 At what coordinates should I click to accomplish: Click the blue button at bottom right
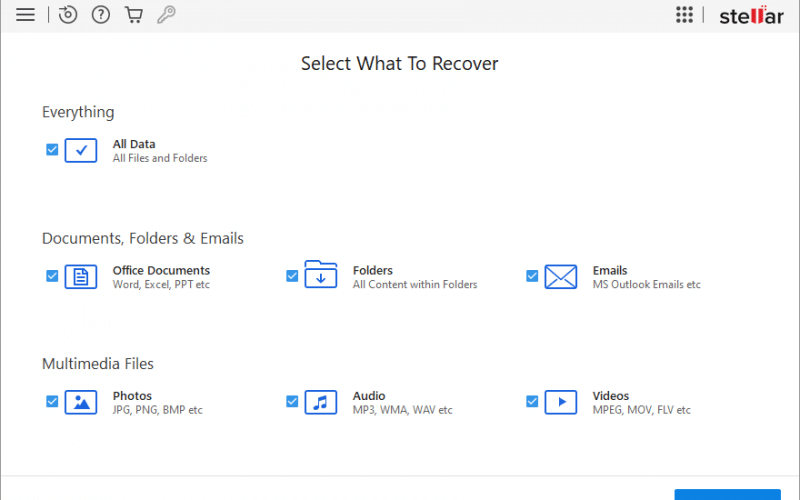727,494
